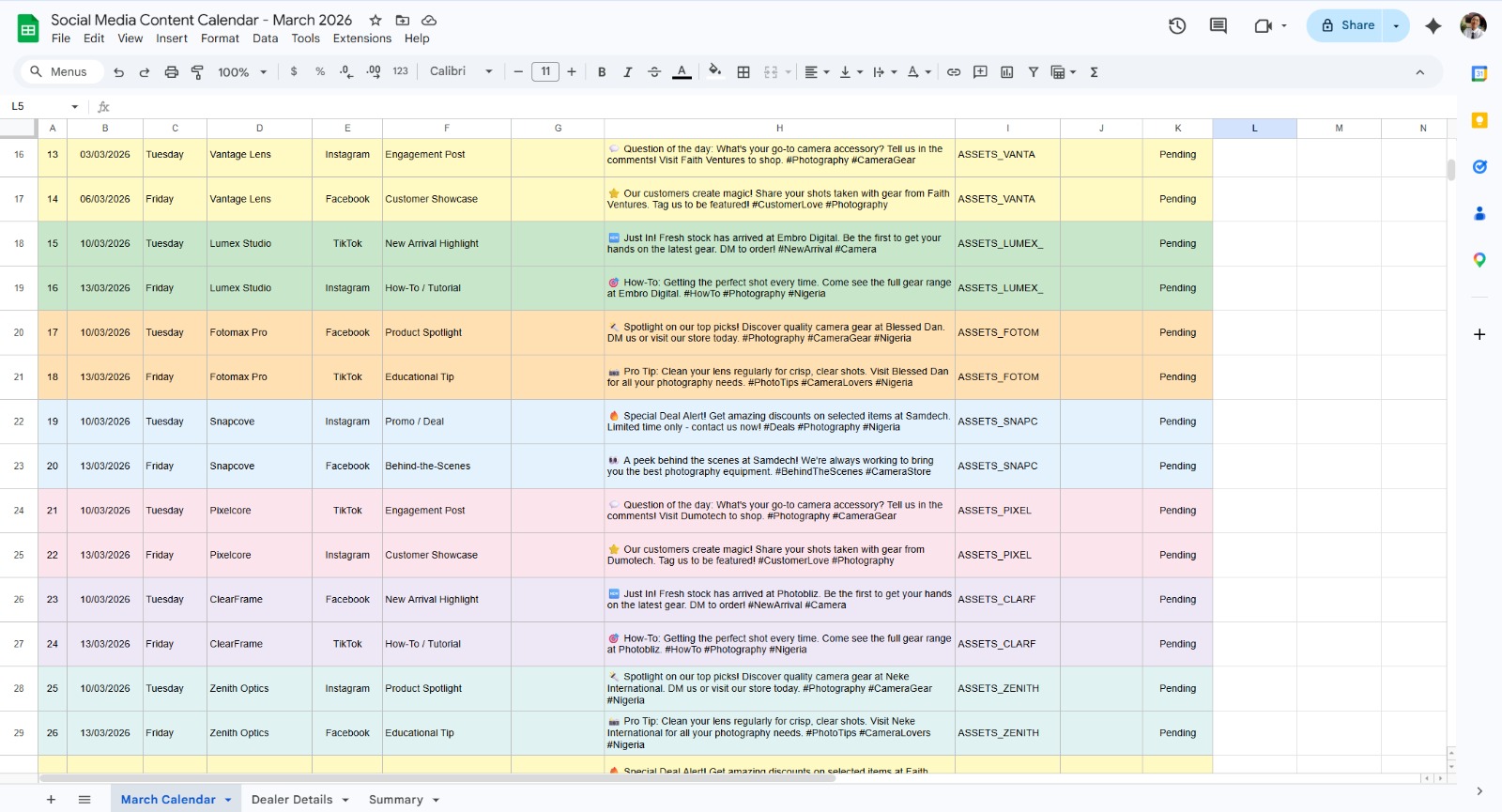
Task: Insert a link
Action: click(954, 71)
